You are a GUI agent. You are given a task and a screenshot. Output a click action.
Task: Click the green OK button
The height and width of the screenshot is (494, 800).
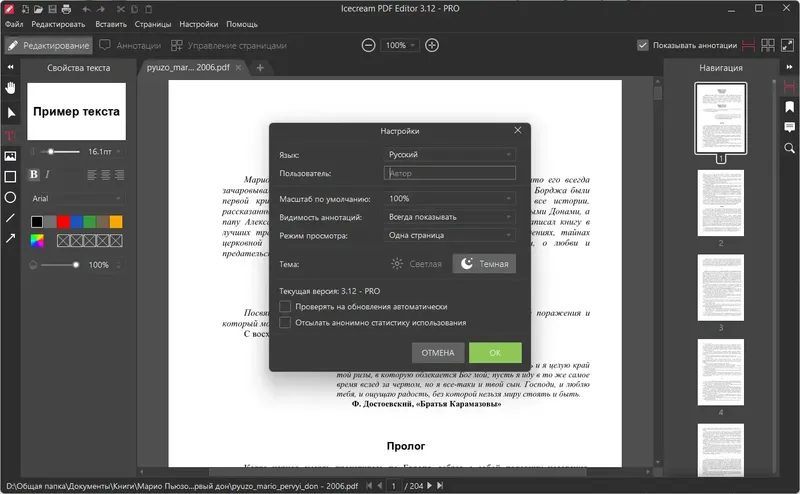pos(495,353)
